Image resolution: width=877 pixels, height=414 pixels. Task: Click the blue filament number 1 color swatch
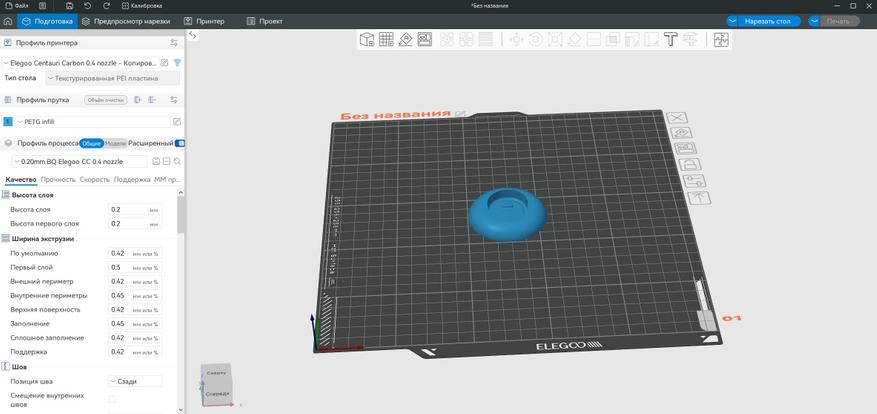pos(7,121)
